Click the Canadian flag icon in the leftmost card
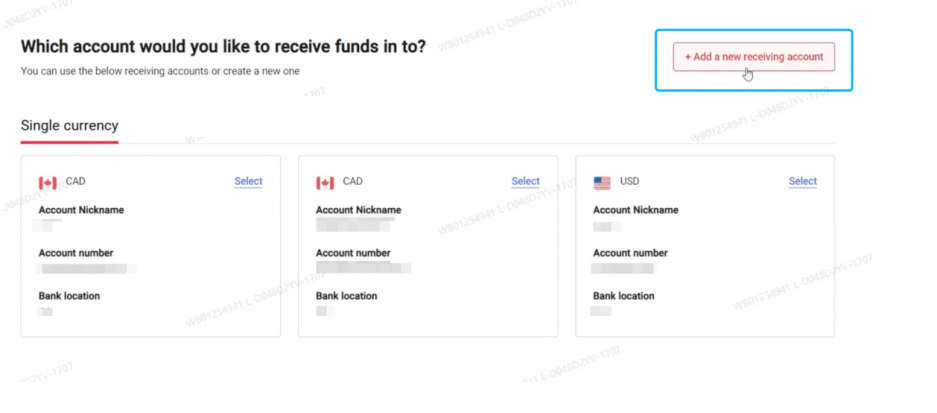The image size is (937, 413). click(48, 182)
